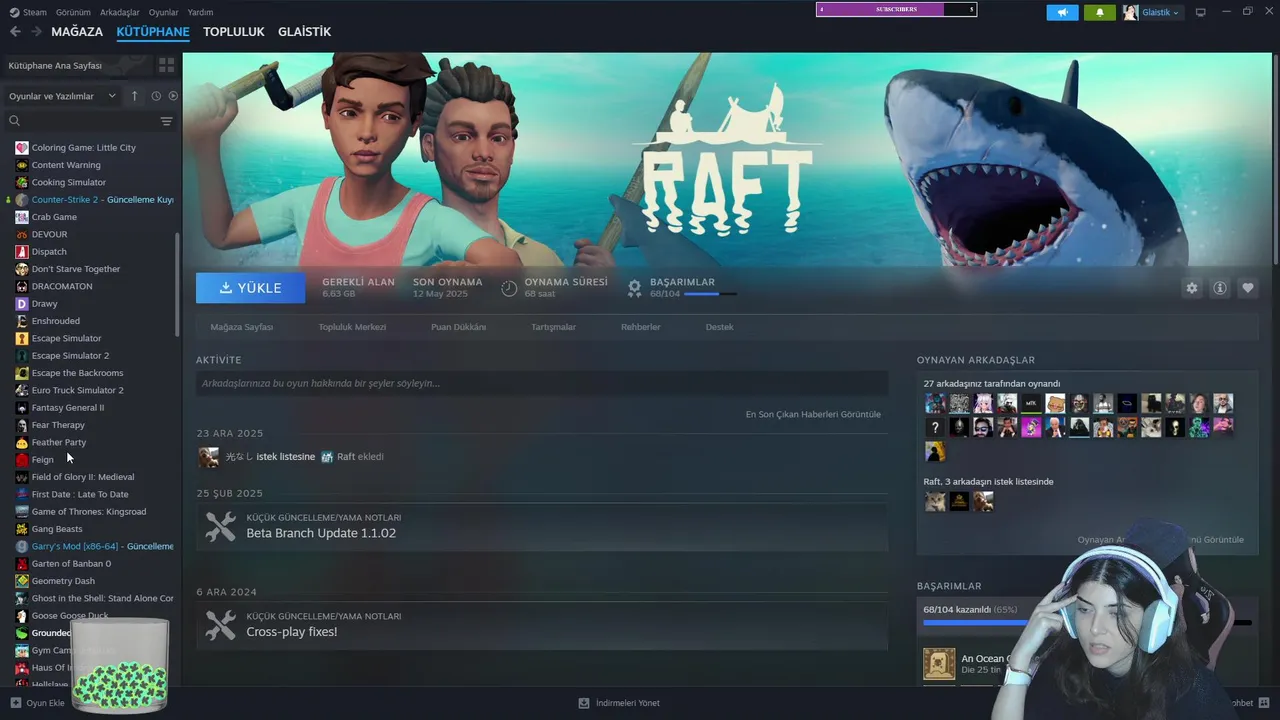The image size is (1280, 720).
Task: Sort the library list with the up arrow
Action: (135, 96)
